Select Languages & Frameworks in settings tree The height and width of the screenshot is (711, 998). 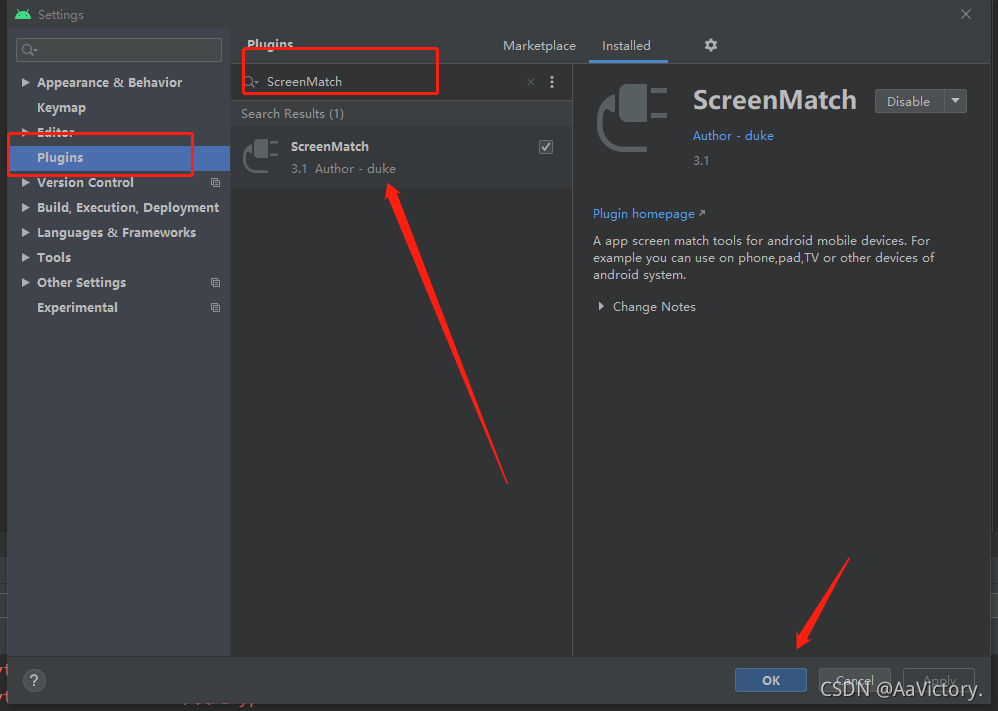pyautogui.click(x=116, y=232)
